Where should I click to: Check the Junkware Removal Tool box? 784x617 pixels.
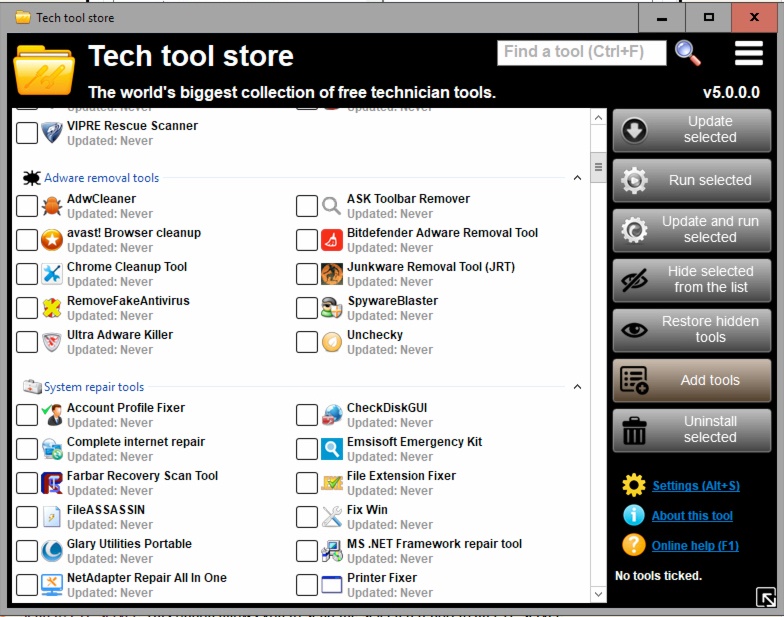point(306,274)
